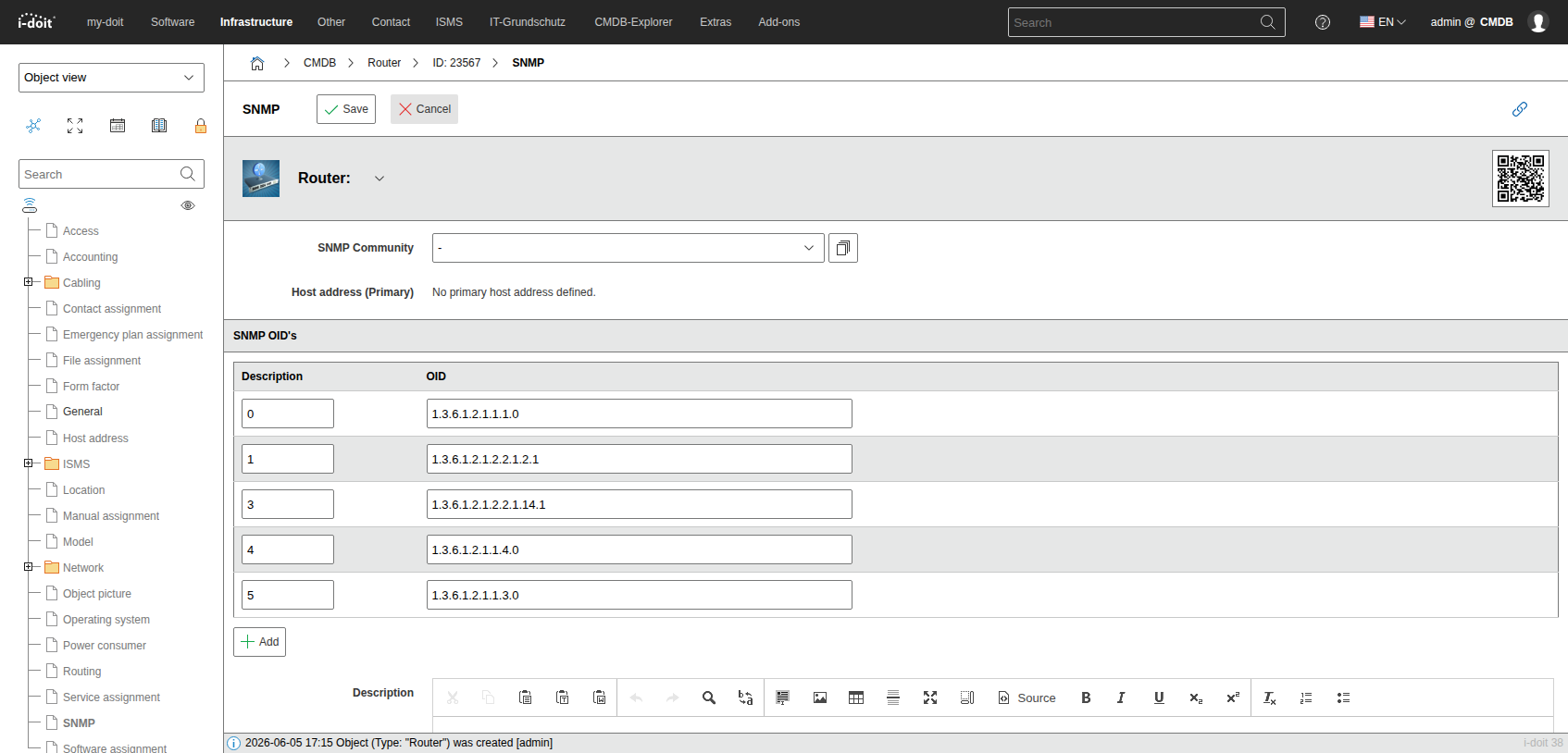Open the Software menu

click(x=173, y=22)
